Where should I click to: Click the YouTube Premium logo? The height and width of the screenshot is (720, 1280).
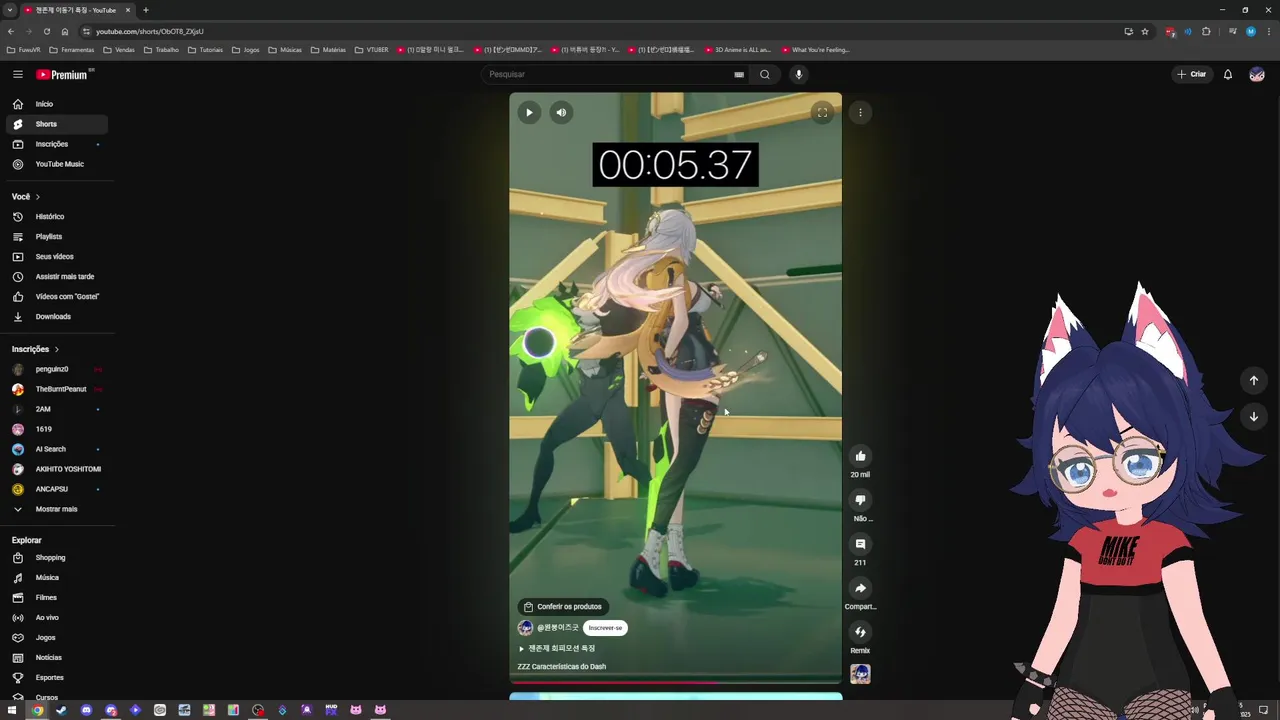click(64, 74)
